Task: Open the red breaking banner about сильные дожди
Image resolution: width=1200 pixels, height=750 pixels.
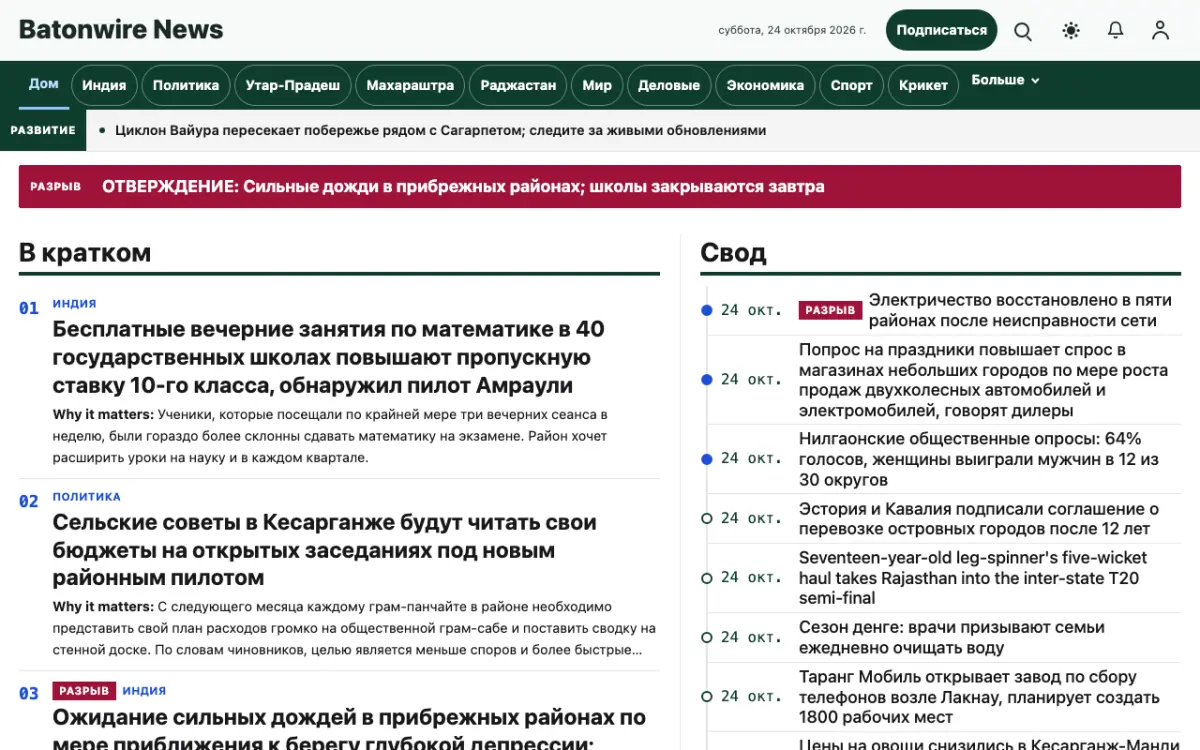Action: 600,186
